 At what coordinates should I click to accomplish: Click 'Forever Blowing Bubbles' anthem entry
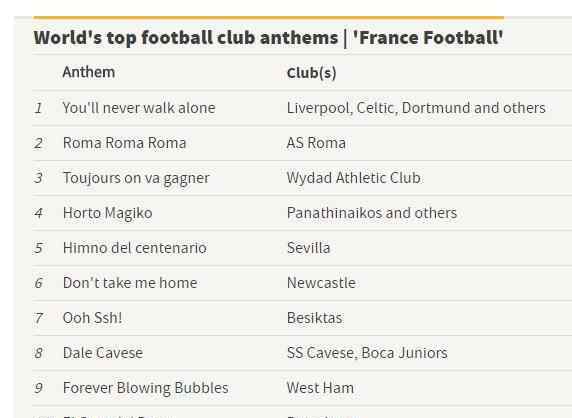[146, 388]
